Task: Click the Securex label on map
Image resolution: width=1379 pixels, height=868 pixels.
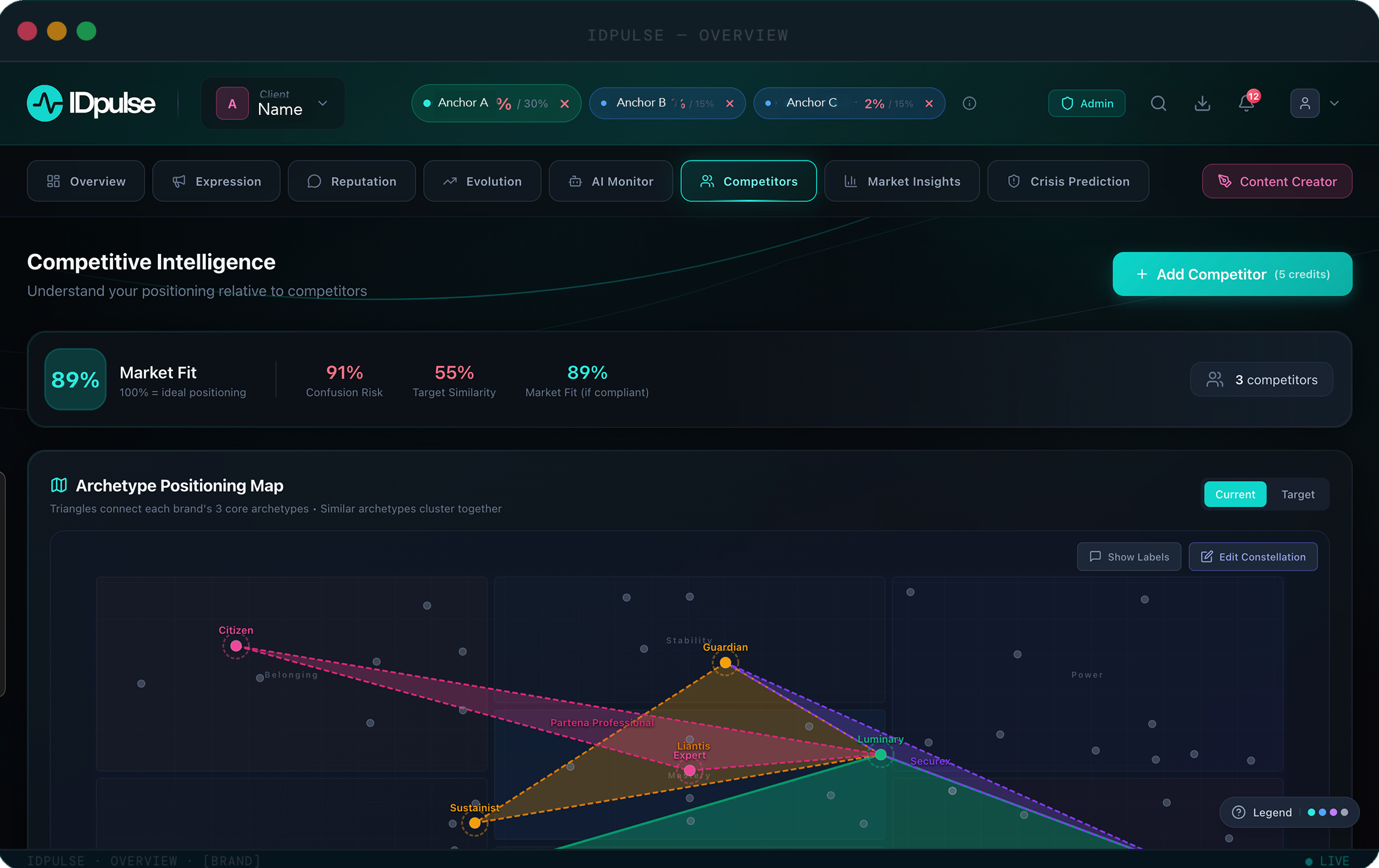Action: pos(930,761)
